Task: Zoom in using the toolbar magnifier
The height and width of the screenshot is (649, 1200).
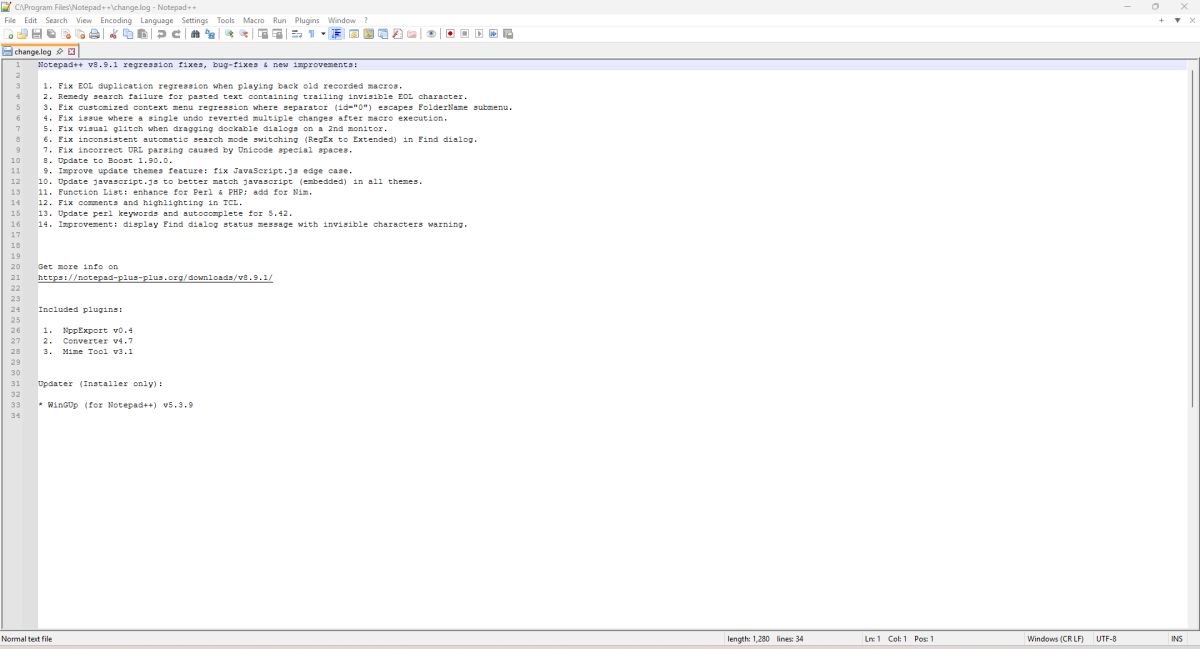Action: (229, 33)
